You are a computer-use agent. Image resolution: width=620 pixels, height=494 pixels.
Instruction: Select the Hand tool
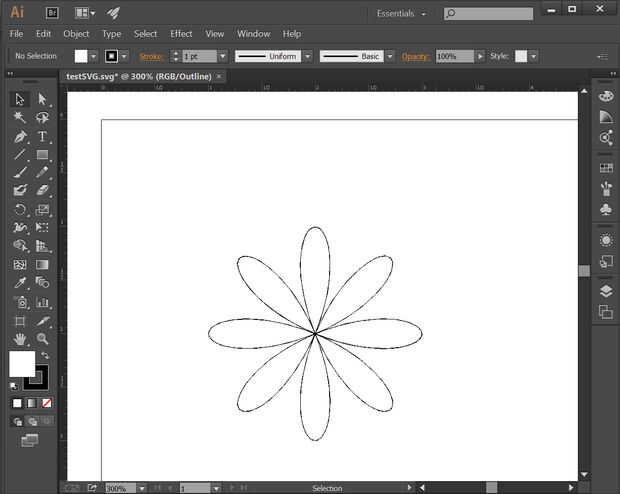click(19, 339)
